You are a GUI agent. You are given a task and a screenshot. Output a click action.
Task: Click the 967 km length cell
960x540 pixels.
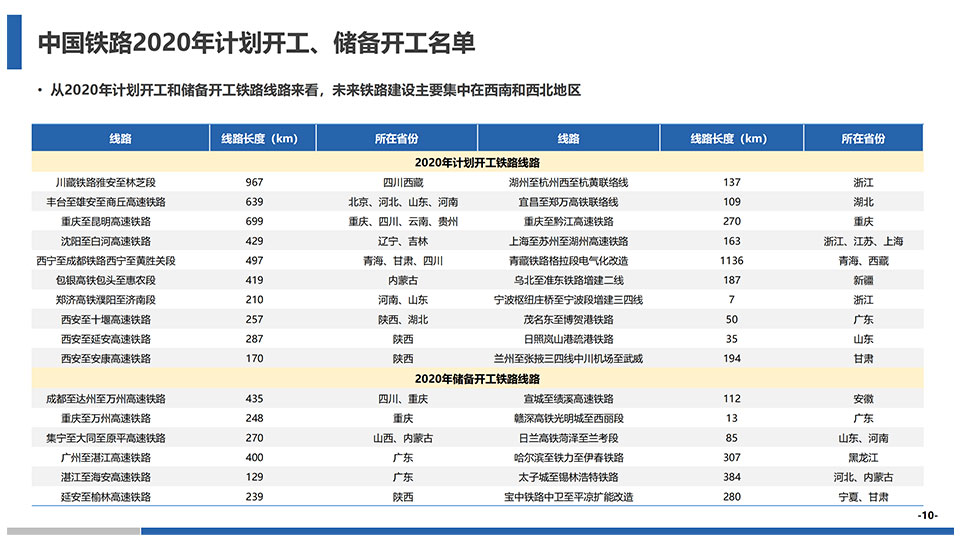[254, 182]
